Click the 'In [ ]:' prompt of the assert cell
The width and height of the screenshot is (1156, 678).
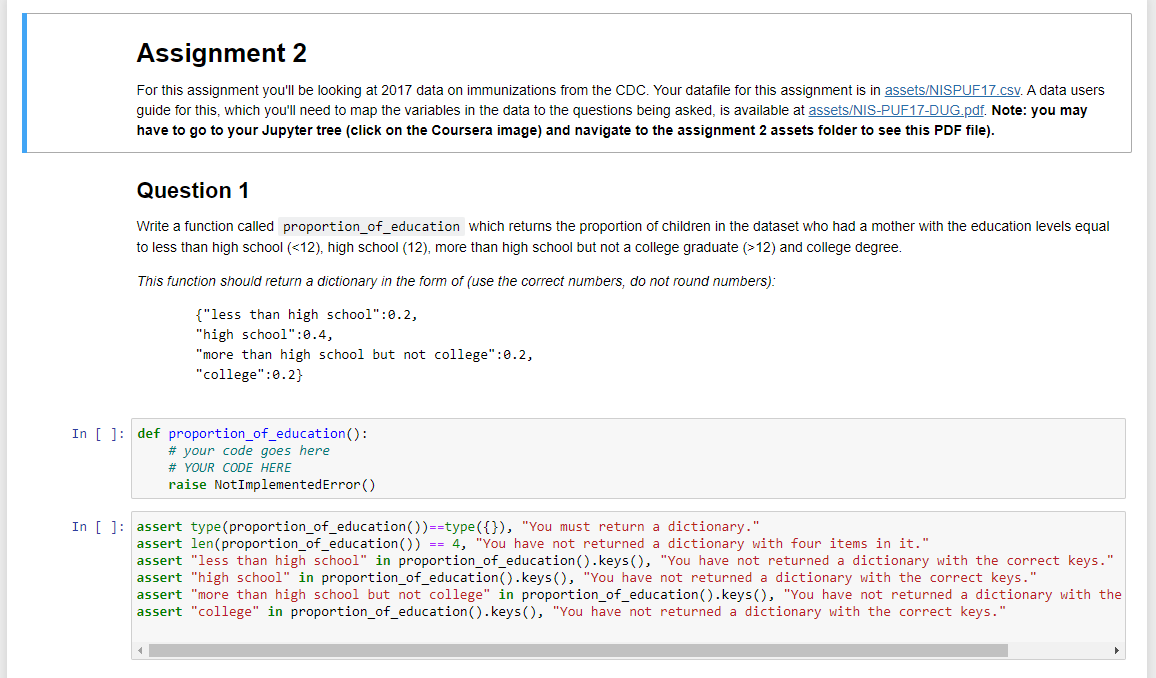point(98,526)
